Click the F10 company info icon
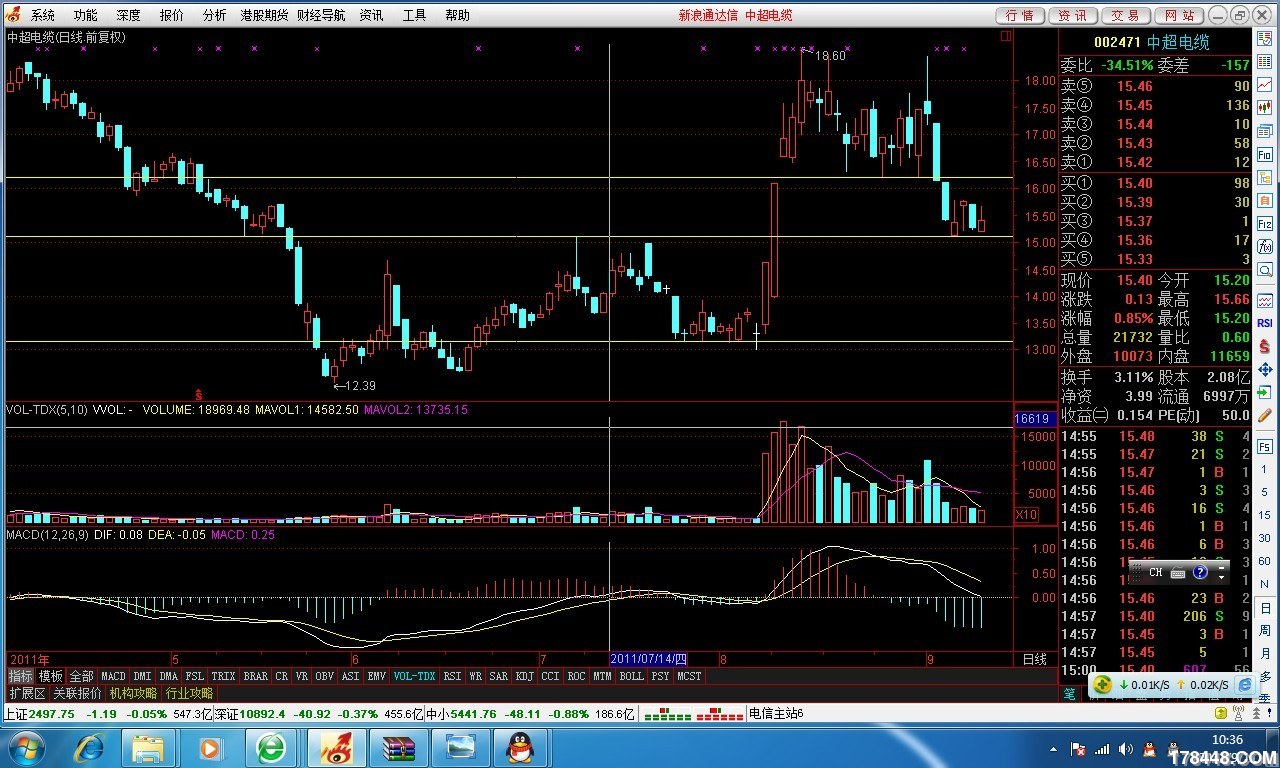Screen dimensions: 1280x768 point(1265,154)
